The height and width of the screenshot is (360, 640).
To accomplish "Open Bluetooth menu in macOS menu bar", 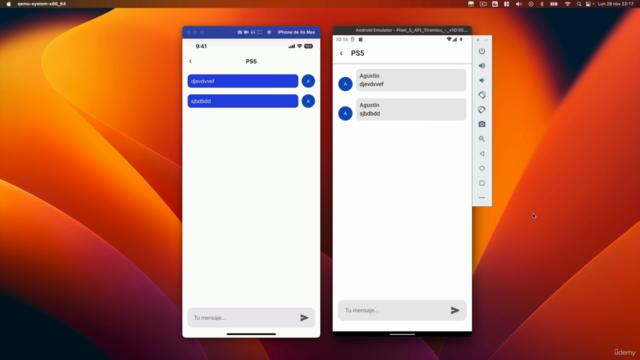I will point(542,4).
